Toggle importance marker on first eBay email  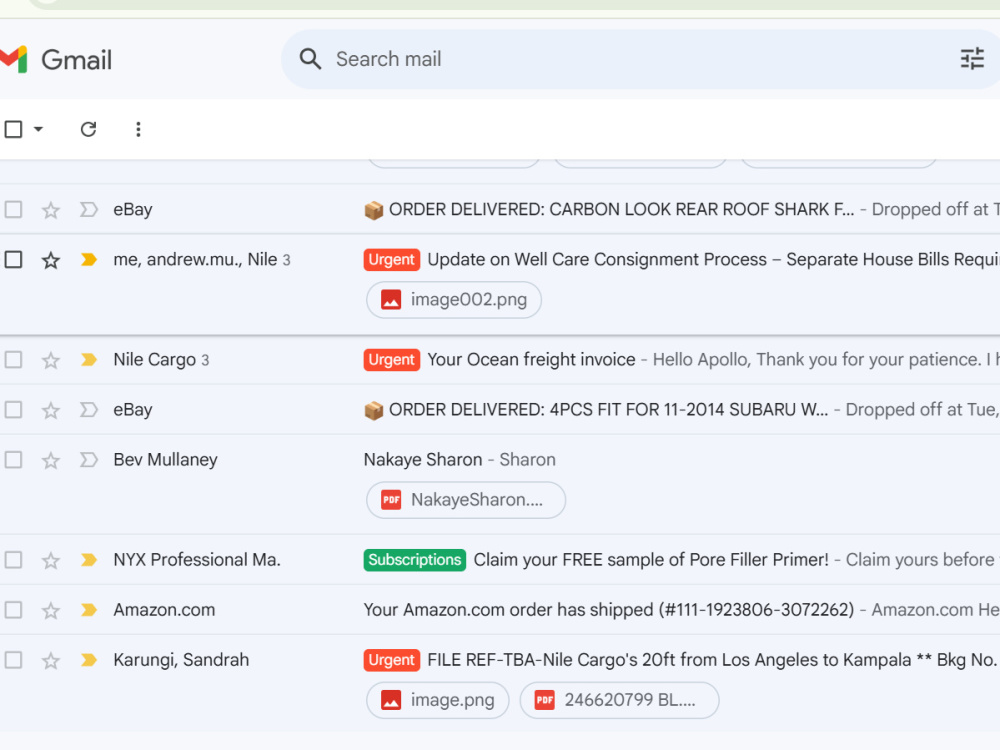(x=89, y=209)
